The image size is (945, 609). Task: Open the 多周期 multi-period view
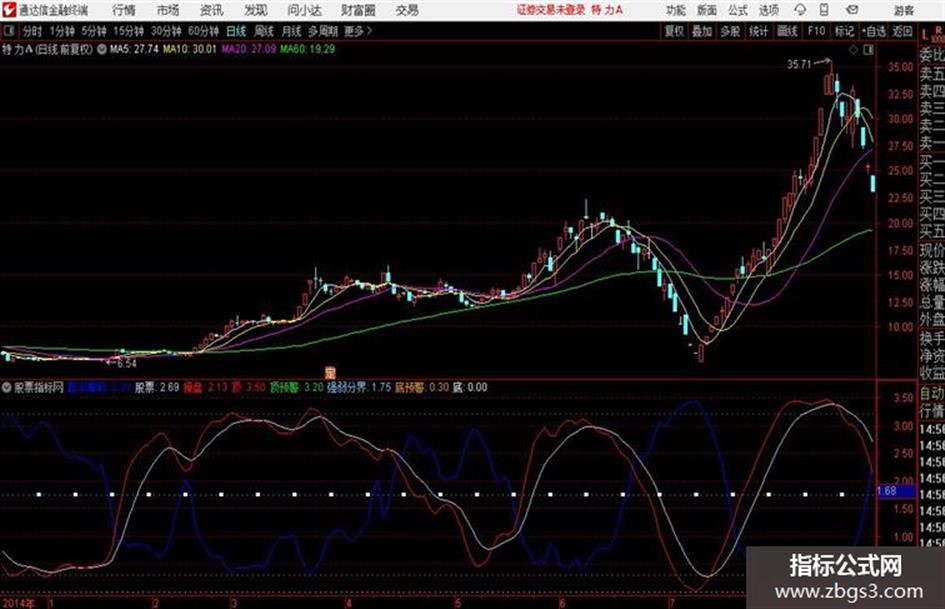click(x=323, y=31)
